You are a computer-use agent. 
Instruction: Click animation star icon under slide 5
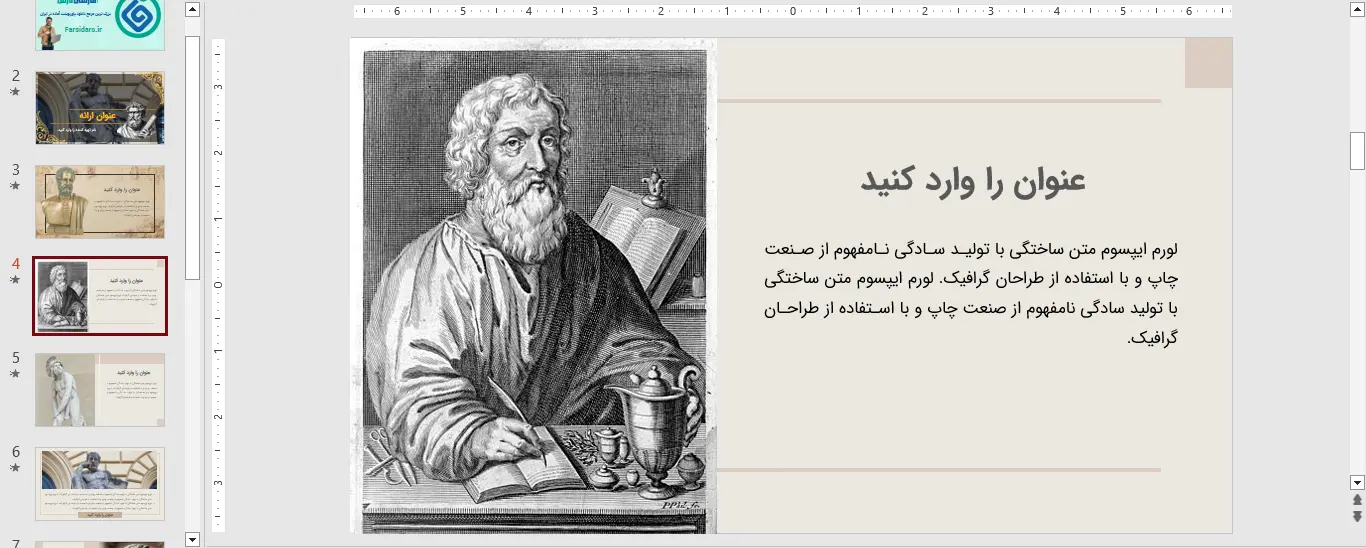point(15,374)
